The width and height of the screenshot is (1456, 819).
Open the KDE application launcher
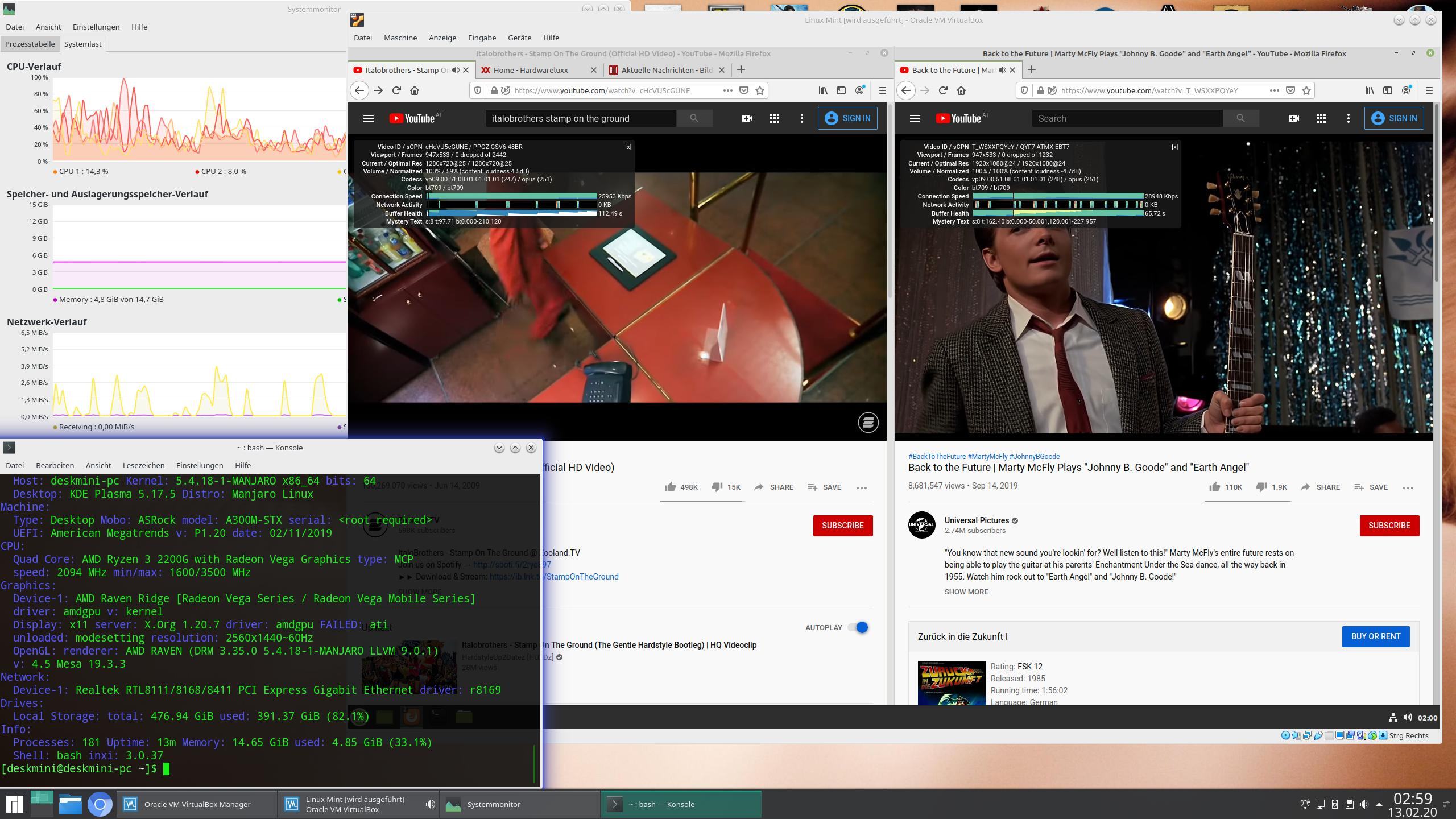click(14, 804)
